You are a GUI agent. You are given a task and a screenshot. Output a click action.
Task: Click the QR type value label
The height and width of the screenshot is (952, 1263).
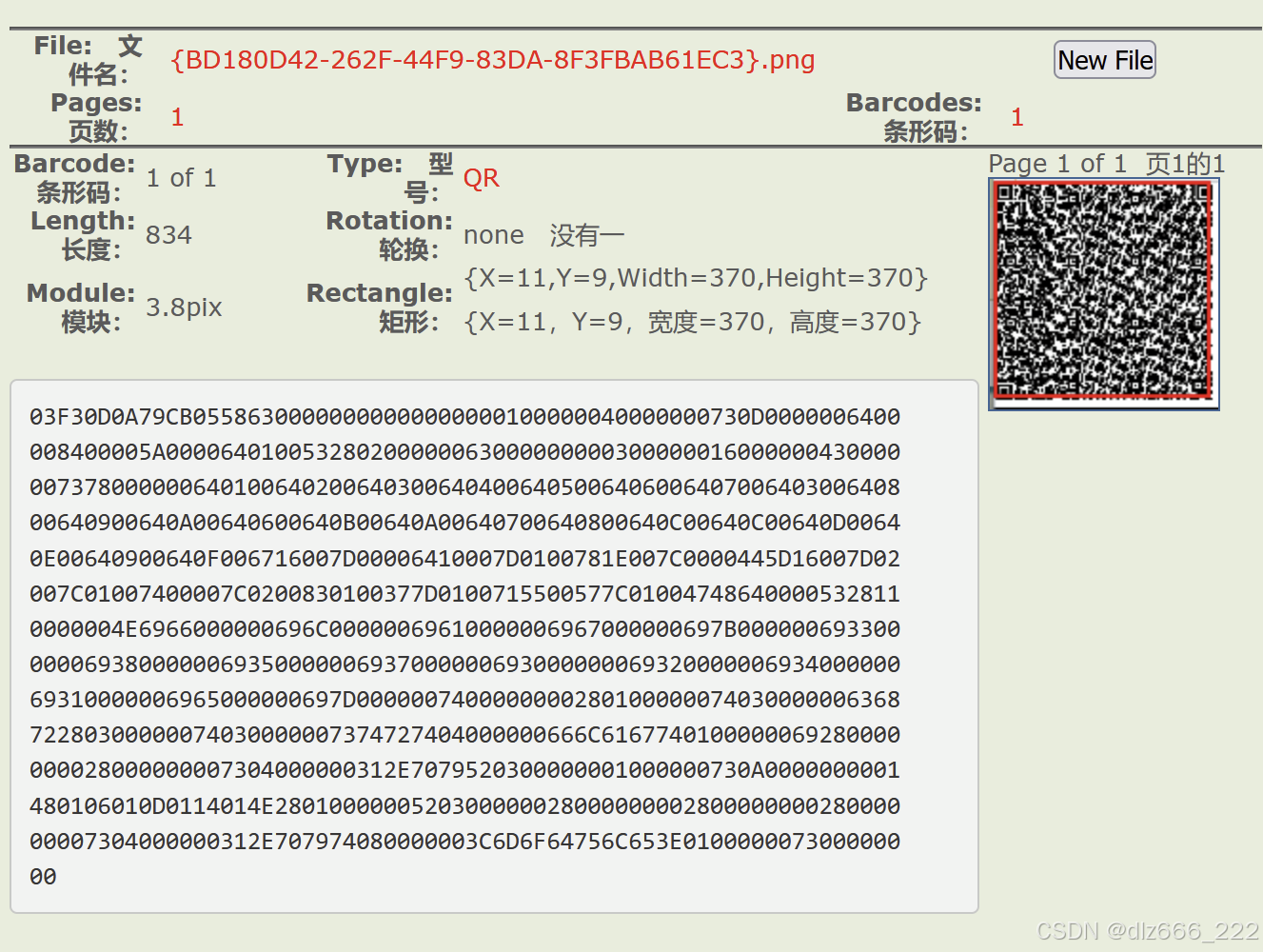(x=481, y=177)
